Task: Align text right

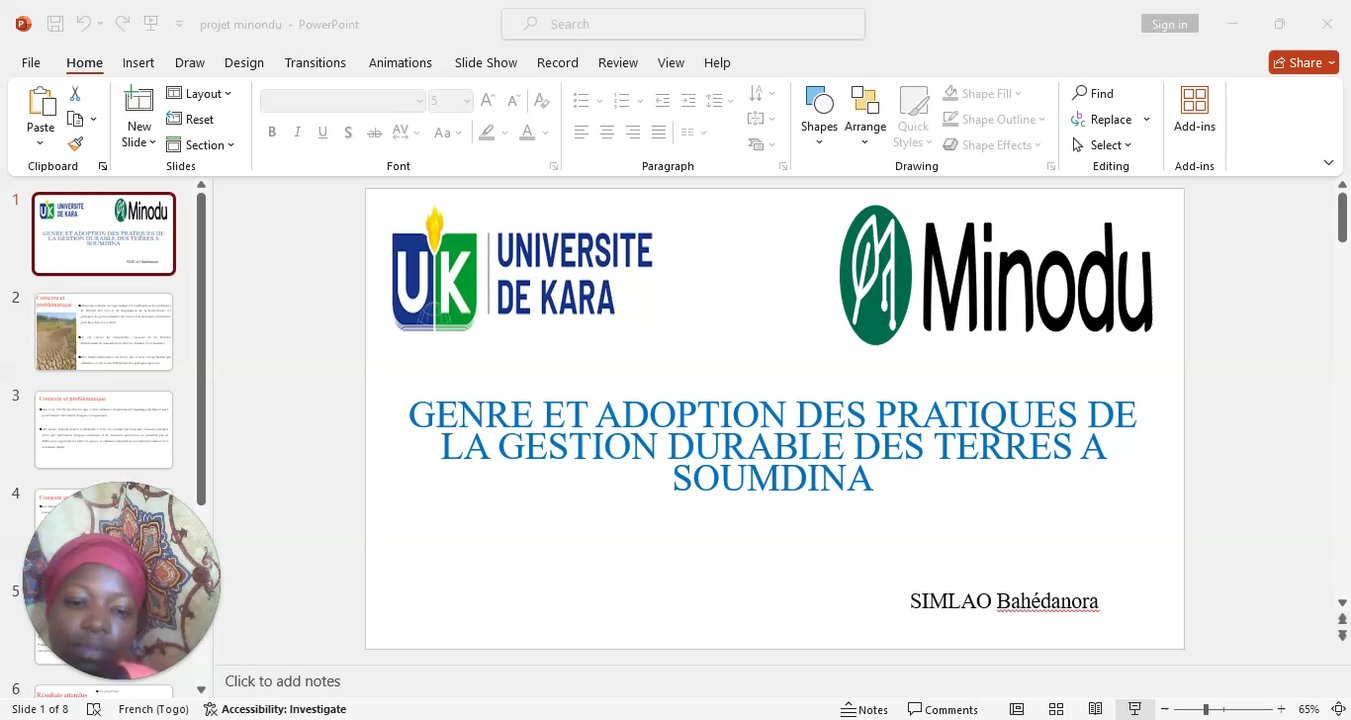Action: (x=633, y=132)
